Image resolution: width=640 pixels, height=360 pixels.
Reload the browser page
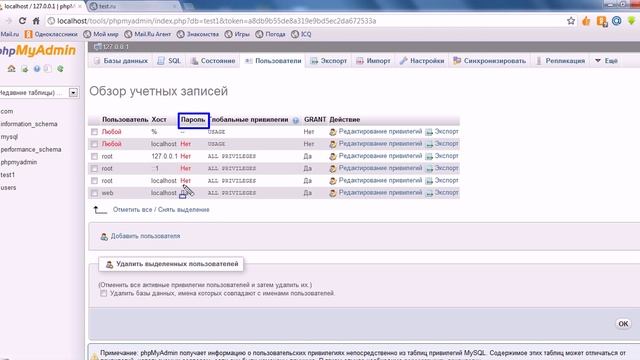click(22, 21)
